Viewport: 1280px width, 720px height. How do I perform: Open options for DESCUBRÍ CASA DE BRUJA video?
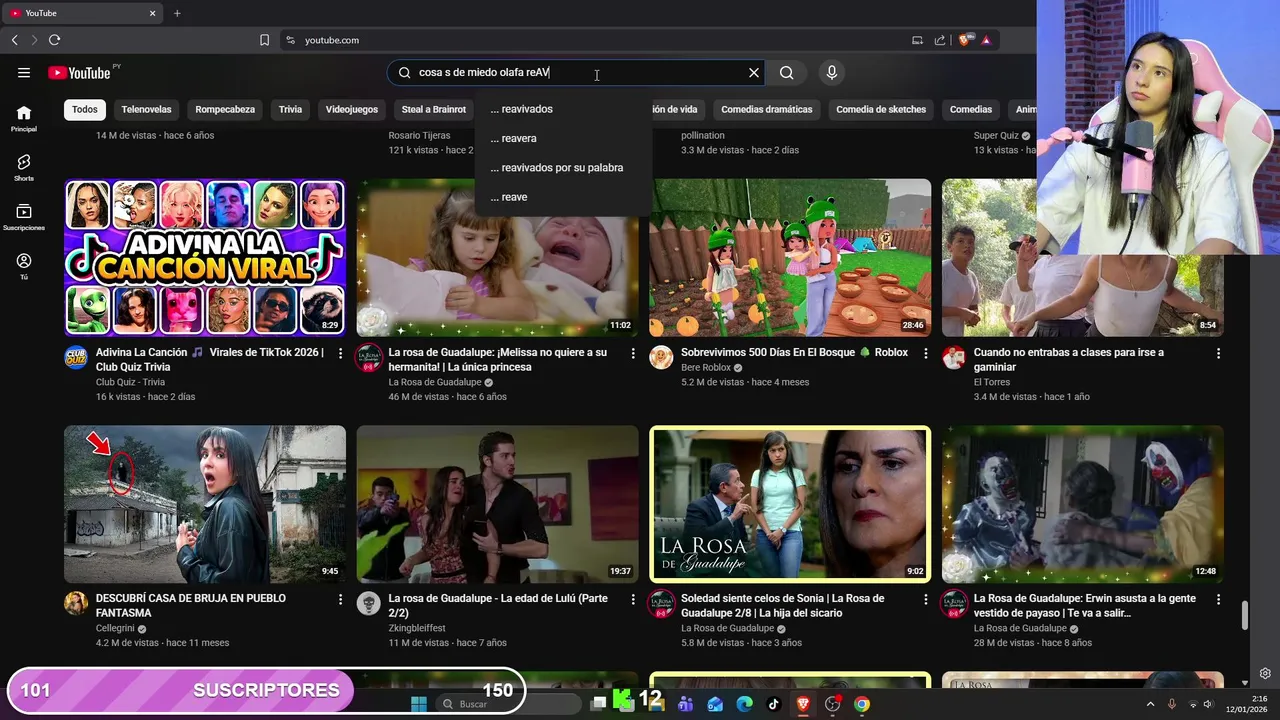pos(340,599)
